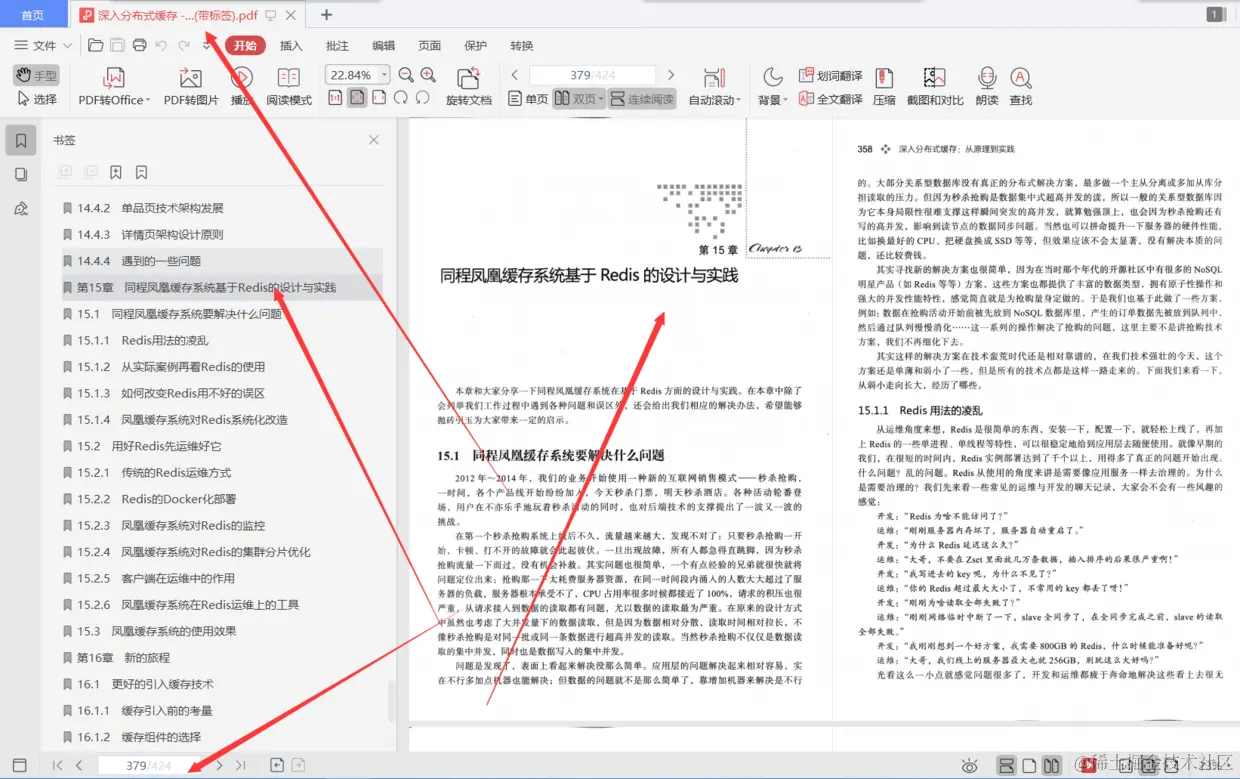Select the 选择 cursor tool
Image resolution: width=1240 pixels, height=779 pixels.
[x=36, y=99]
